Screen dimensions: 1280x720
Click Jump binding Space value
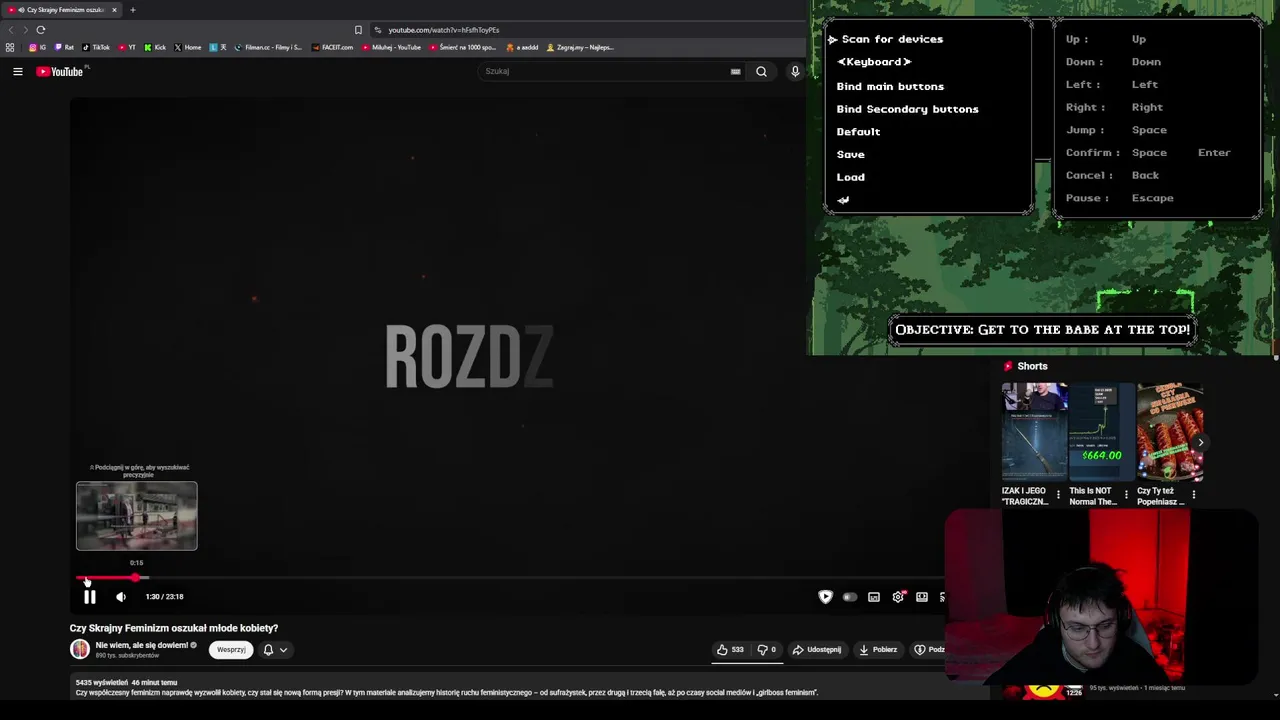point(1149,130)
